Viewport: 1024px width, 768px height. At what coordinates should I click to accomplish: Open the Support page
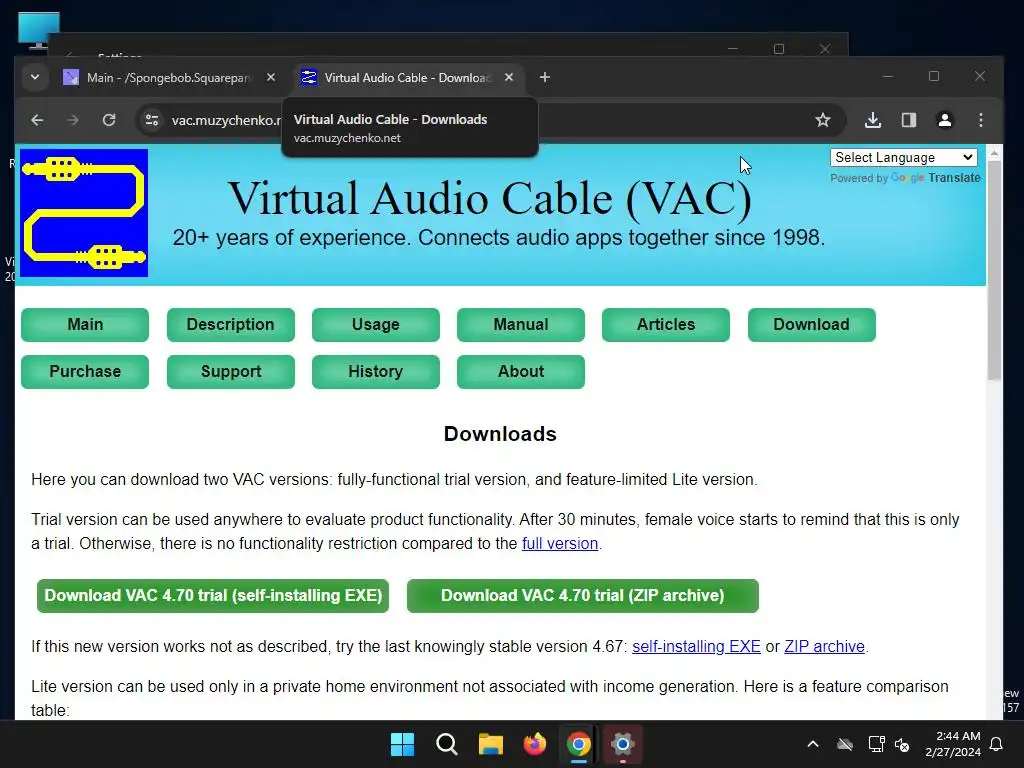(231, 372)
